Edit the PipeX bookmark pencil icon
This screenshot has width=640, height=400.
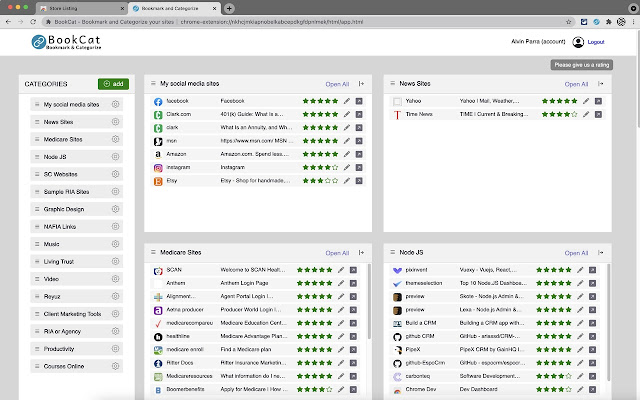[580, 349]
